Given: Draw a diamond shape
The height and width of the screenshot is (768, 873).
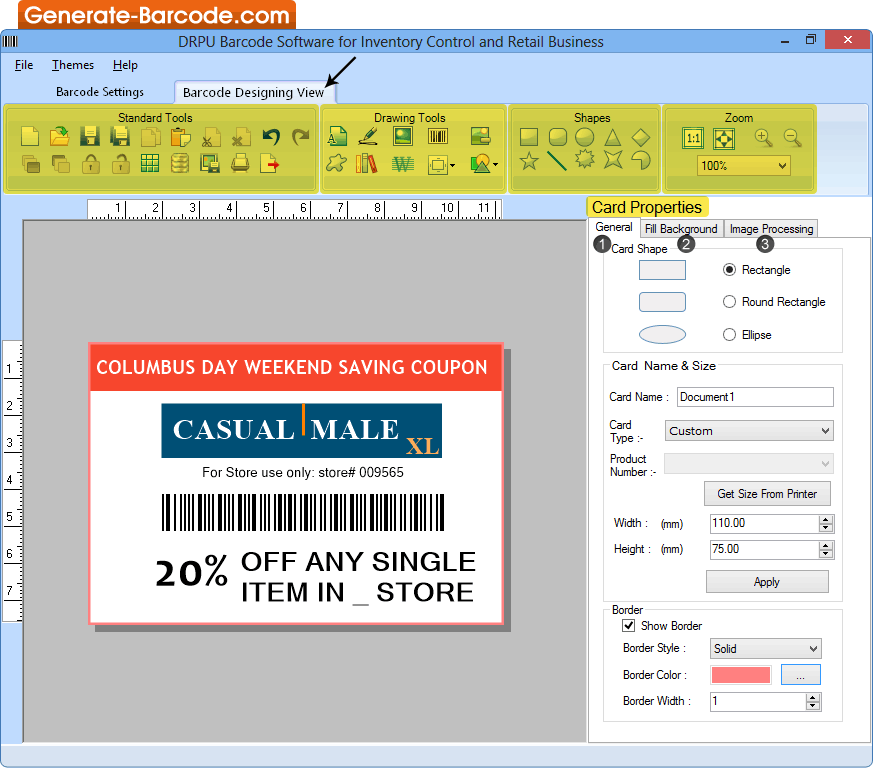Looking at the screenshot, I should (x=641, y=136).
